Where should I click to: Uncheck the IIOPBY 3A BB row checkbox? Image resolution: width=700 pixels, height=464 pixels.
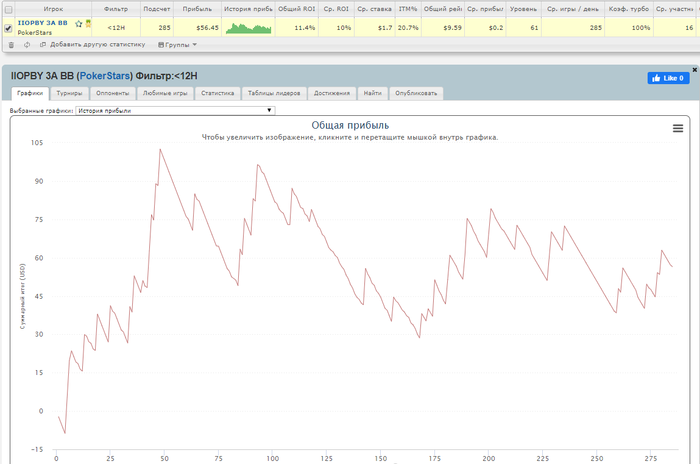point(8,28)
